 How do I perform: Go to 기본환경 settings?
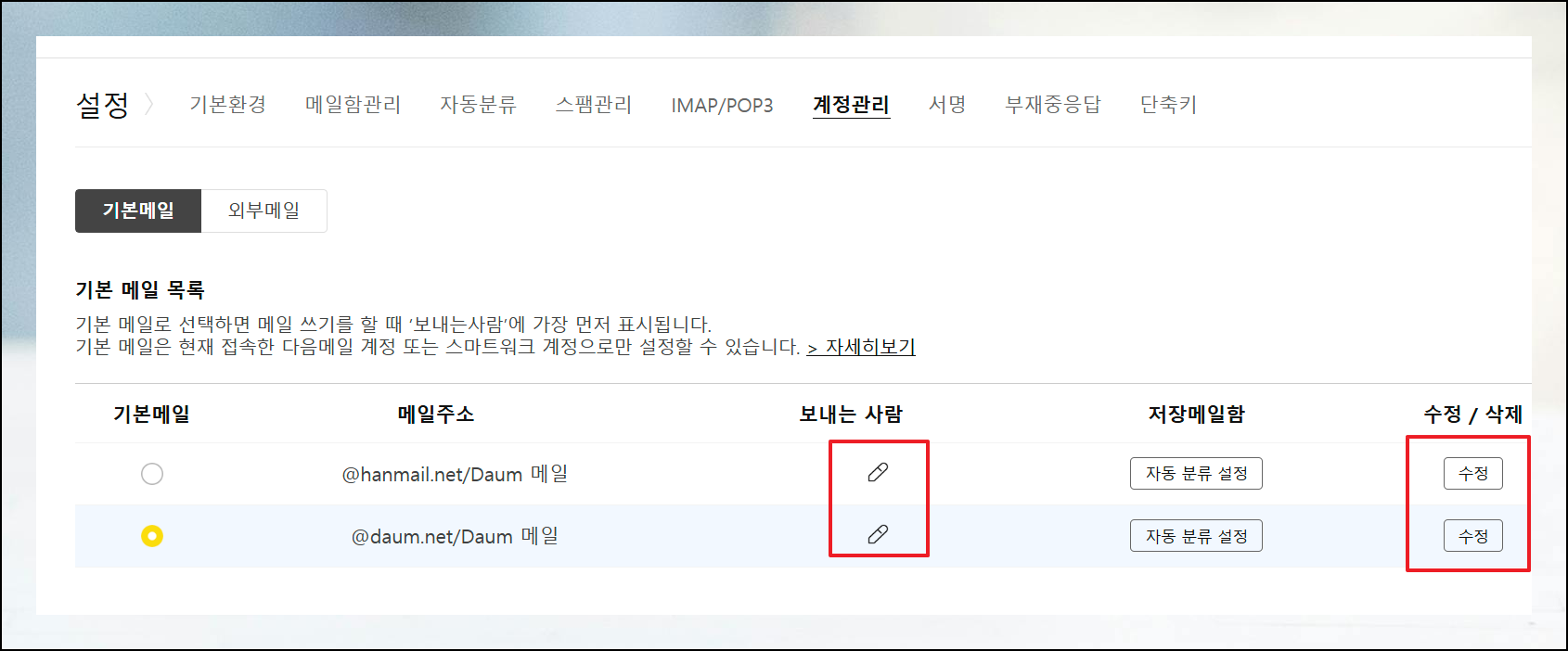tap(228, 105)
